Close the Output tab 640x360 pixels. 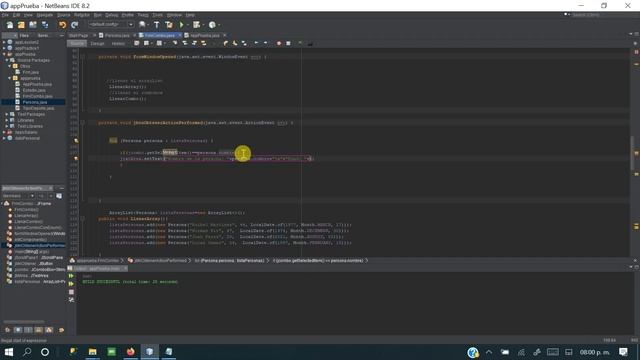[125, 268]
